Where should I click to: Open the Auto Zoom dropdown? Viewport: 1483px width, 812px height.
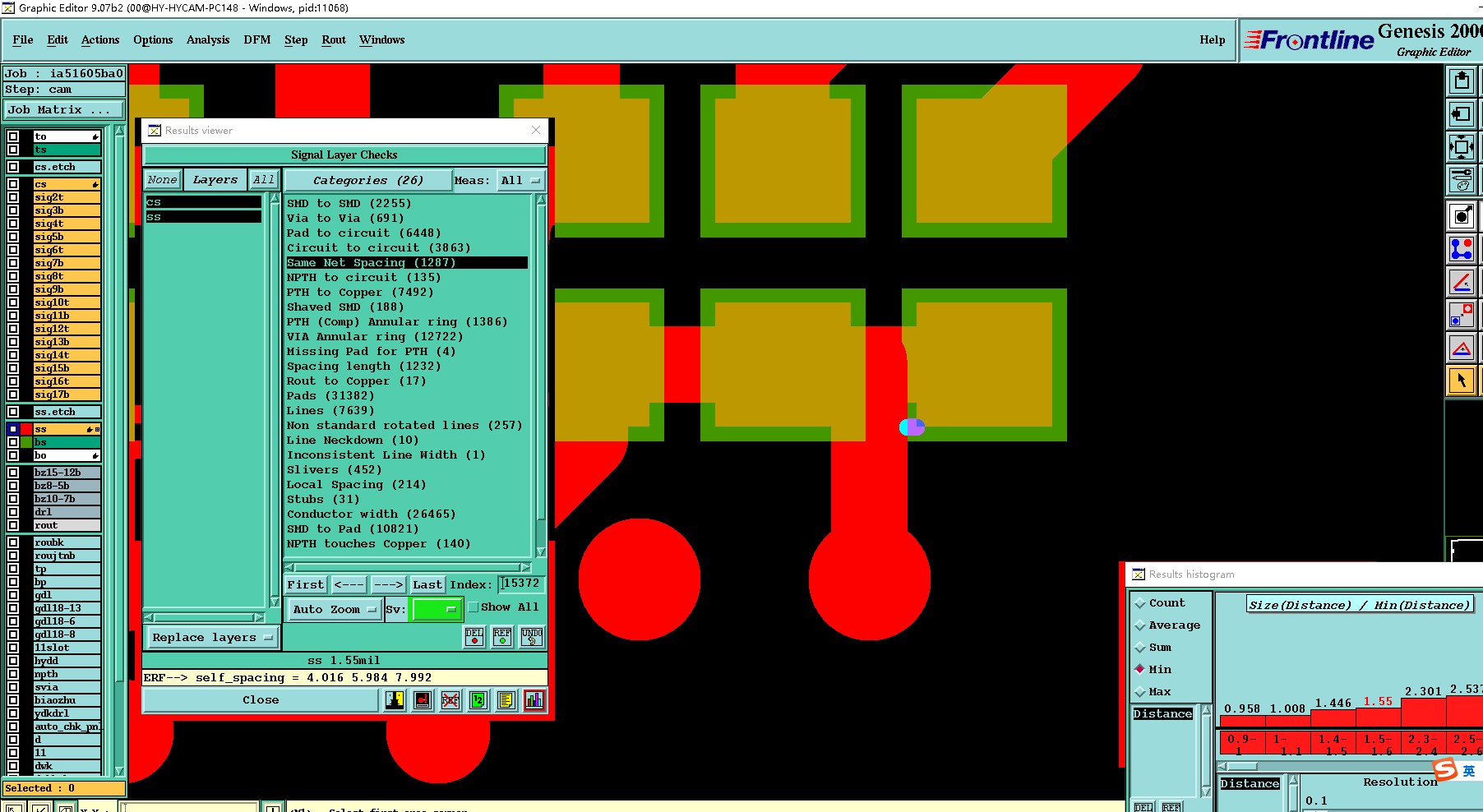(x=334, y=609)
